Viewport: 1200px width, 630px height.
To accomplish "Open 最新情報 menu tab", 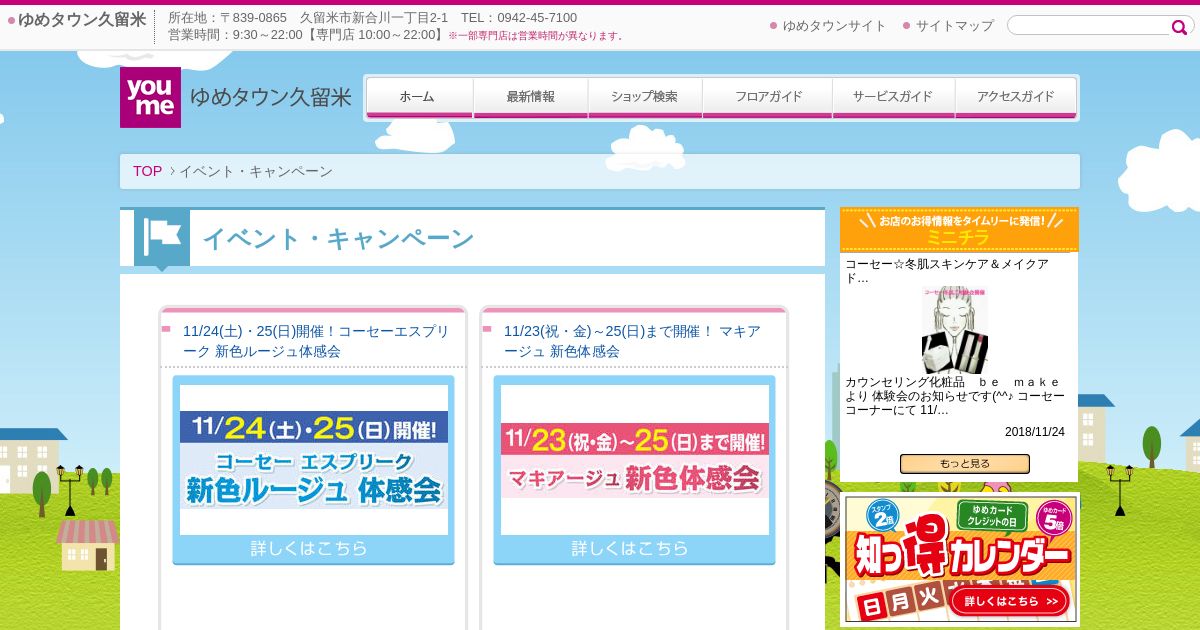I will tap(530, 97).
